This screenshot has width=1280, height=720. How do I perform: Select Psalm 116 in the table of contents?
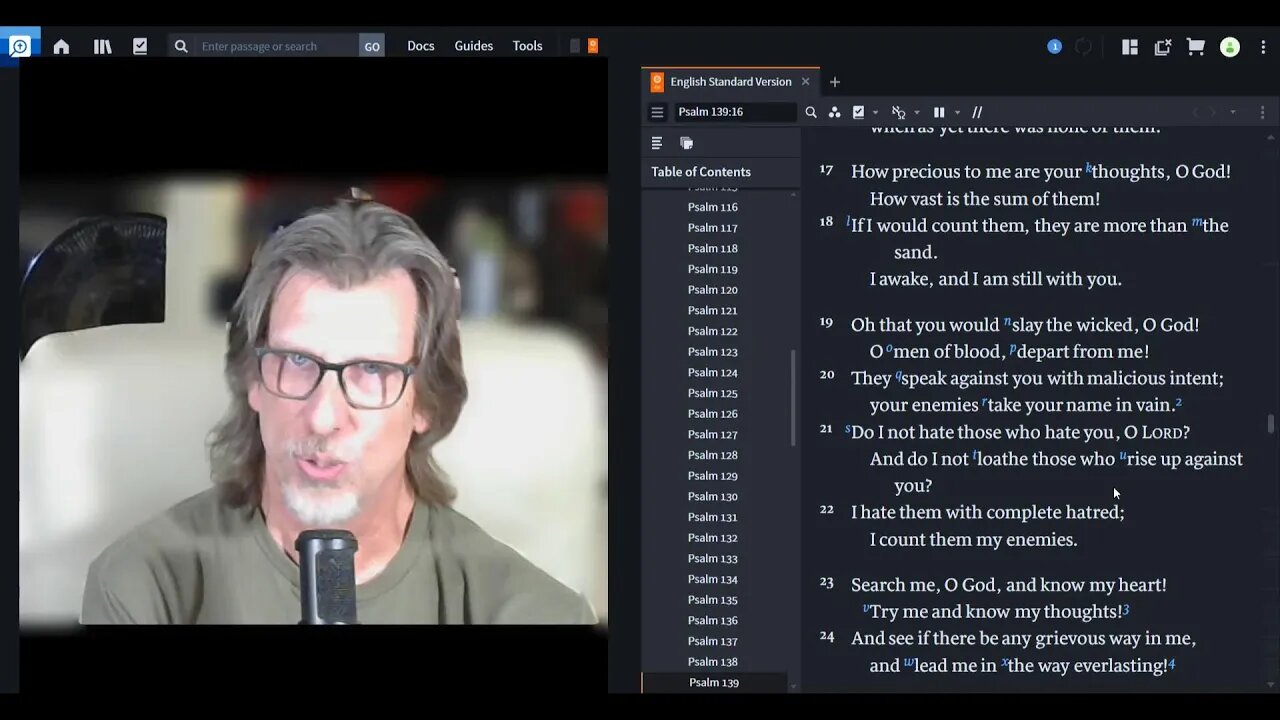(713, 207)
